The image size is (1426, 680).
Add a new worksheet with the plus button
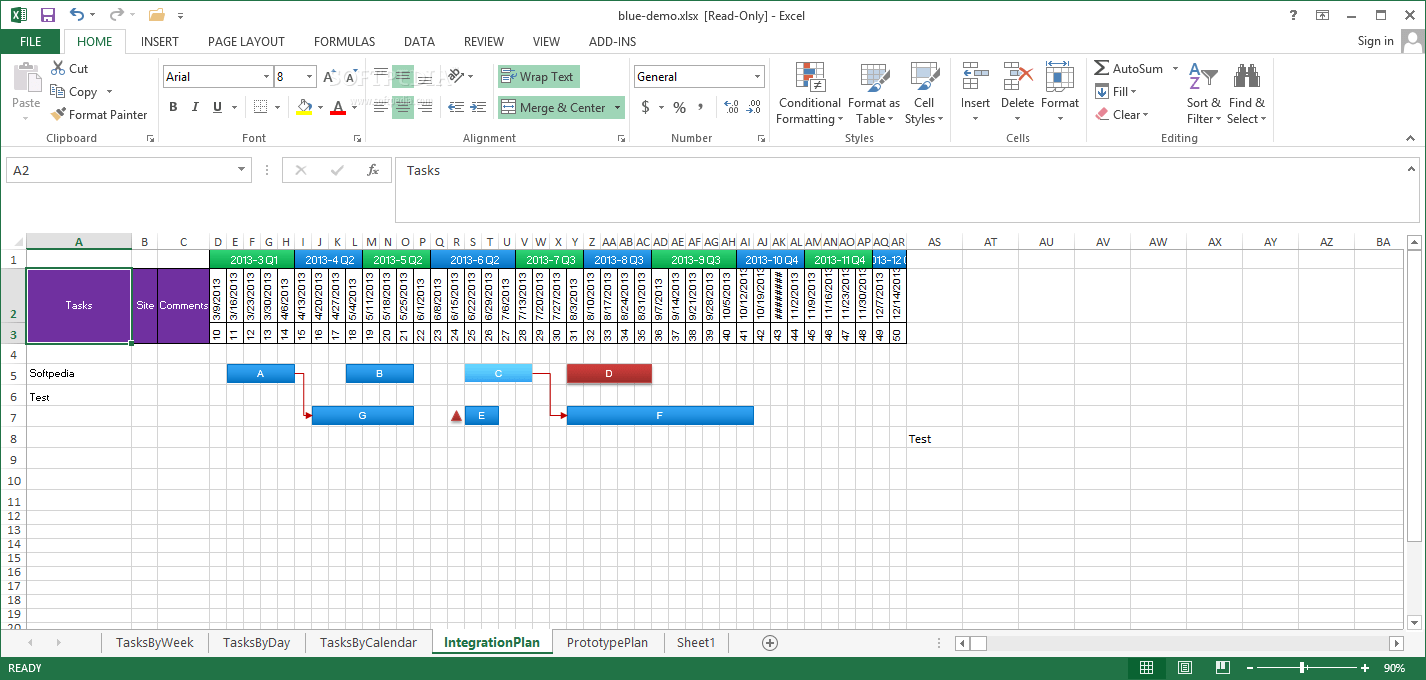coord(769,642)
